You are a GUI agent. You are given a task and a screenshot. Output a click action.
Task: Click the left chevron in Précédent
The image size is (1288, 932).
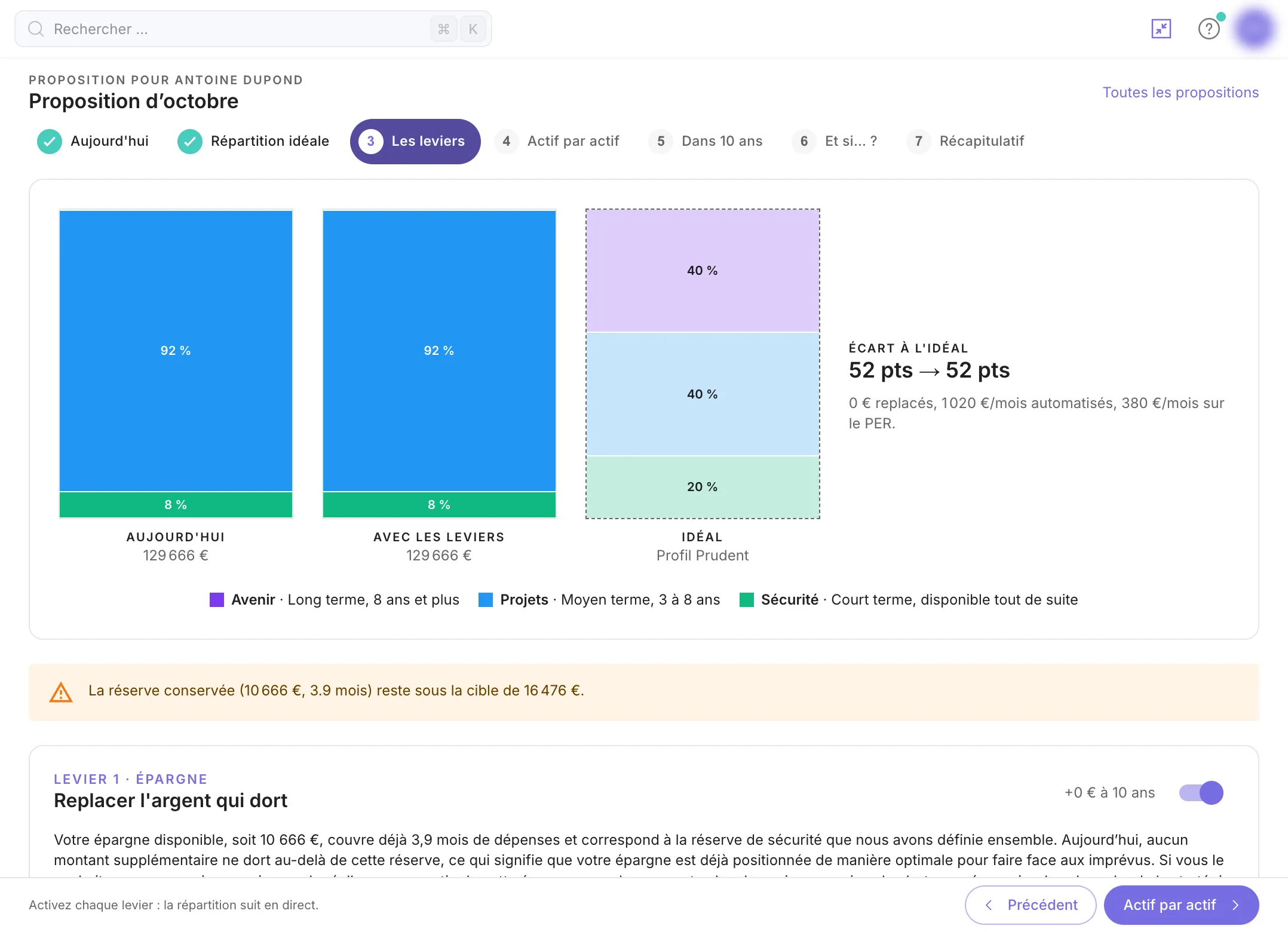pos(989,905)
